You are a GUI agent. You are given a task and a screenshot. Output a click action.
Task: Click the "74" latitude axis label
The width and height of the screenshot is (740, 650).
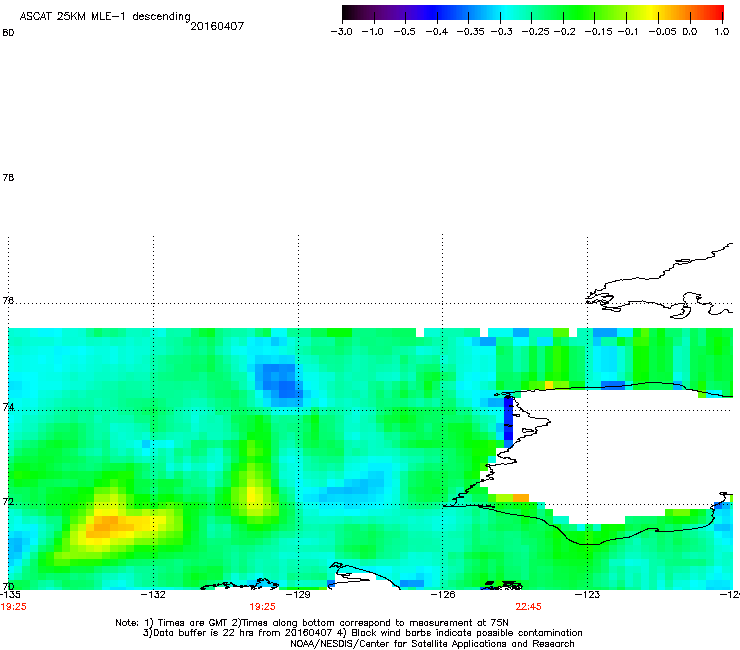click(x=8, y=407)
